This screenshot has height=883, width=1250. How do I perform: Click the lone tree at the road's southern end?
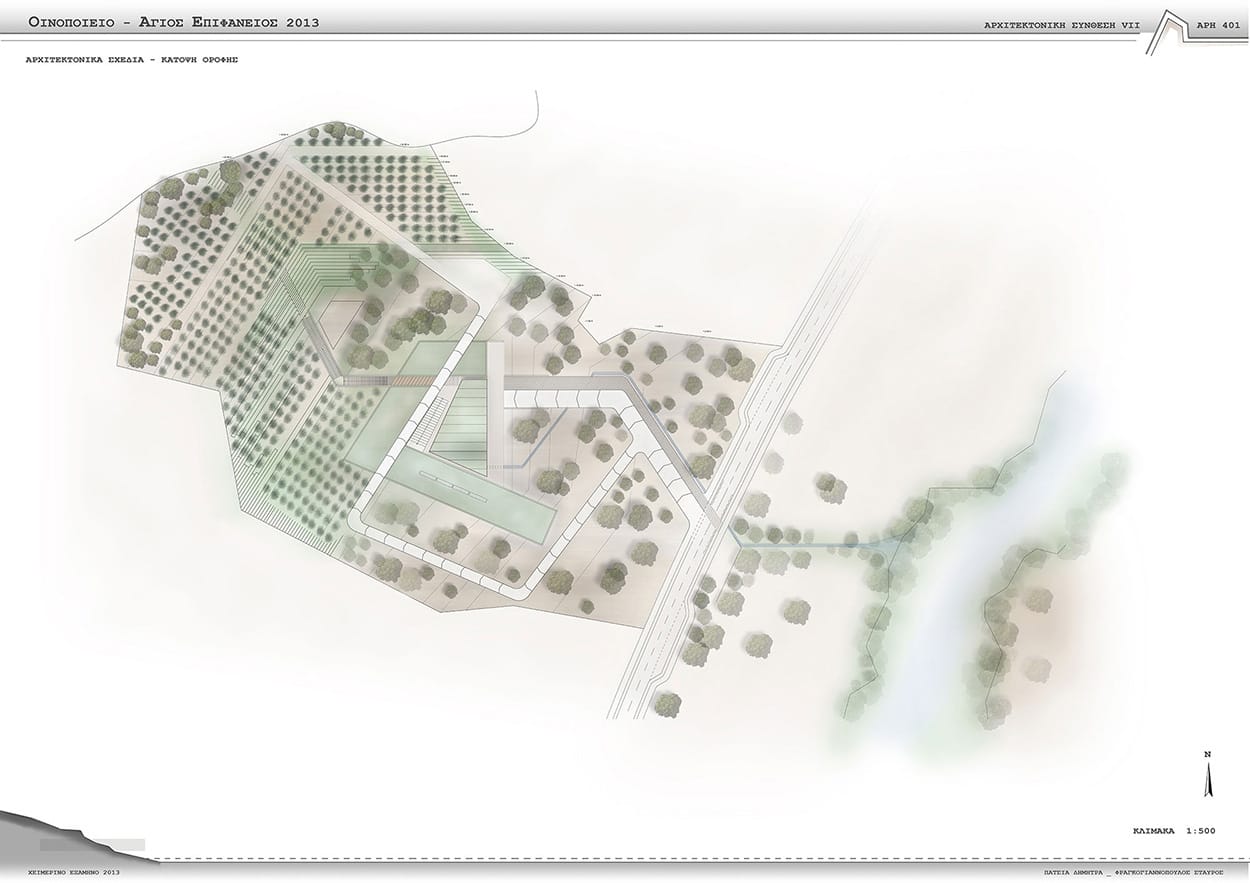[x=667, y=704]
